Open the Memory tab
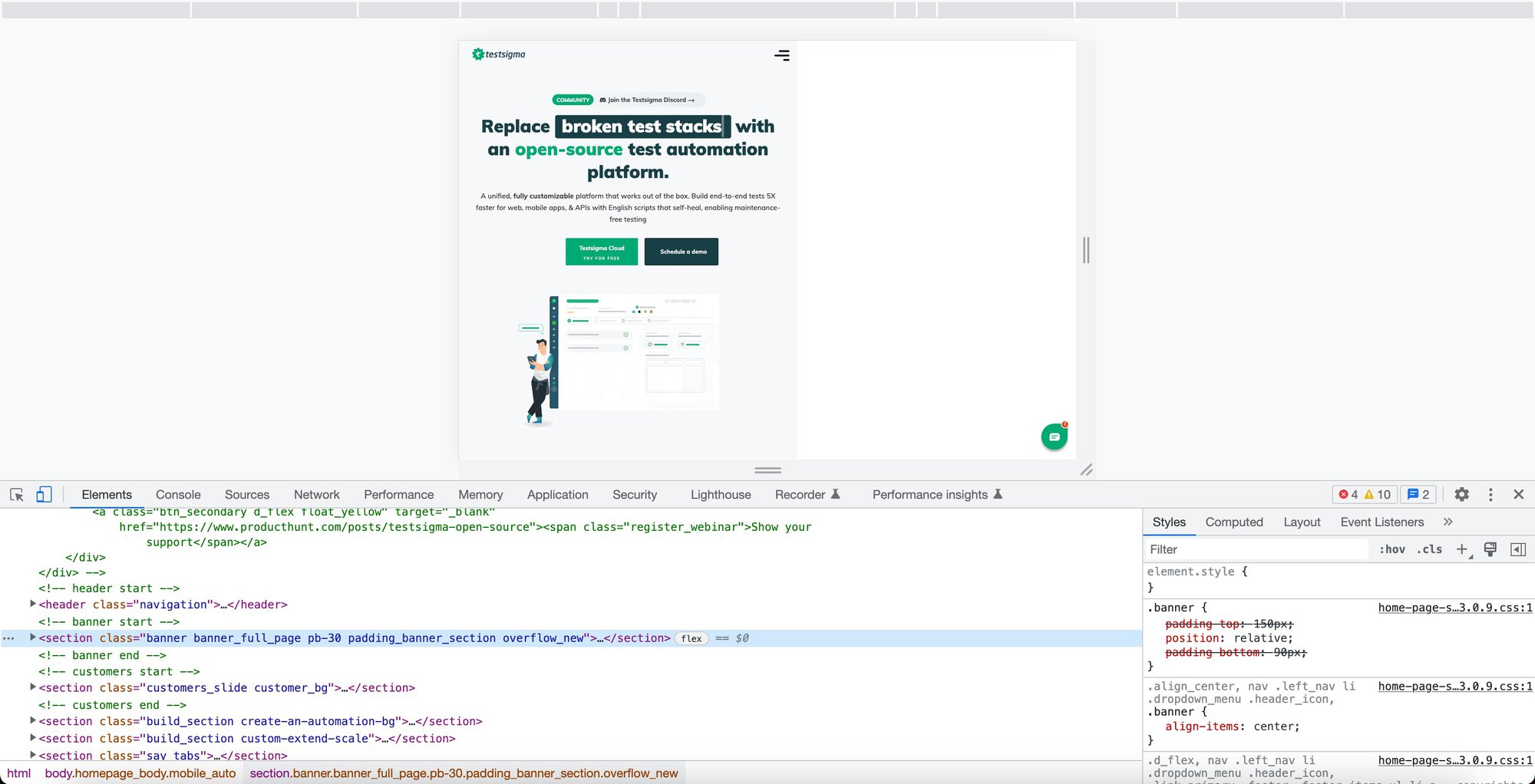1535x784 pixels. 480,495
